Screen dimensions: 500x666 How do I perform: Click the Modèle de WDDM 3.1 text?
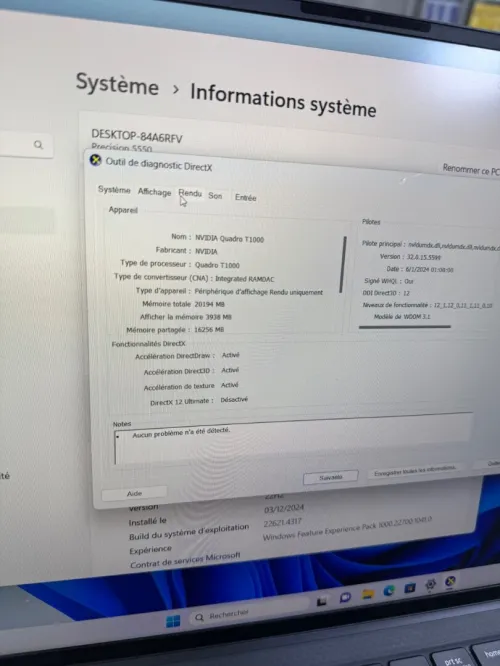(x=402, y=316)
